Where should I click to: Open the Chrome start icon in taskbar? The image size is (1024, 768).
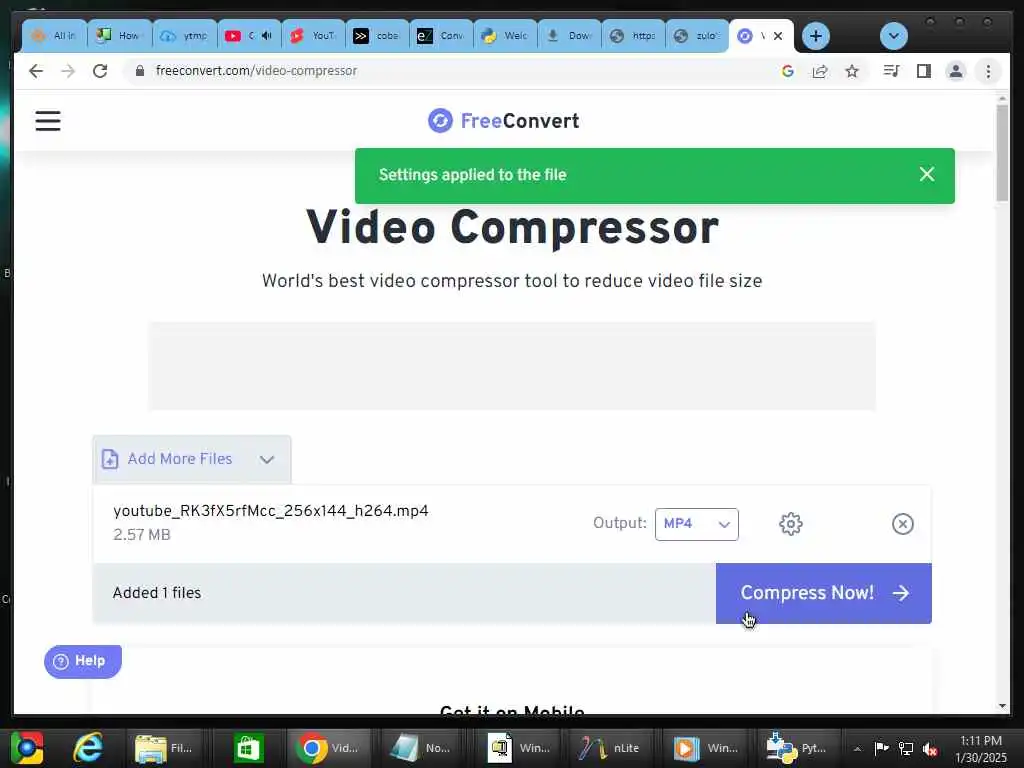[x=26, y=748]
